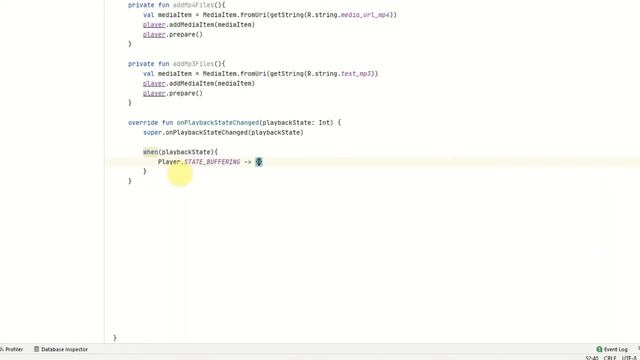640x360 pixels.
Task: Change UTF-8 file encoding in status bar
Action: pos(629,358)
